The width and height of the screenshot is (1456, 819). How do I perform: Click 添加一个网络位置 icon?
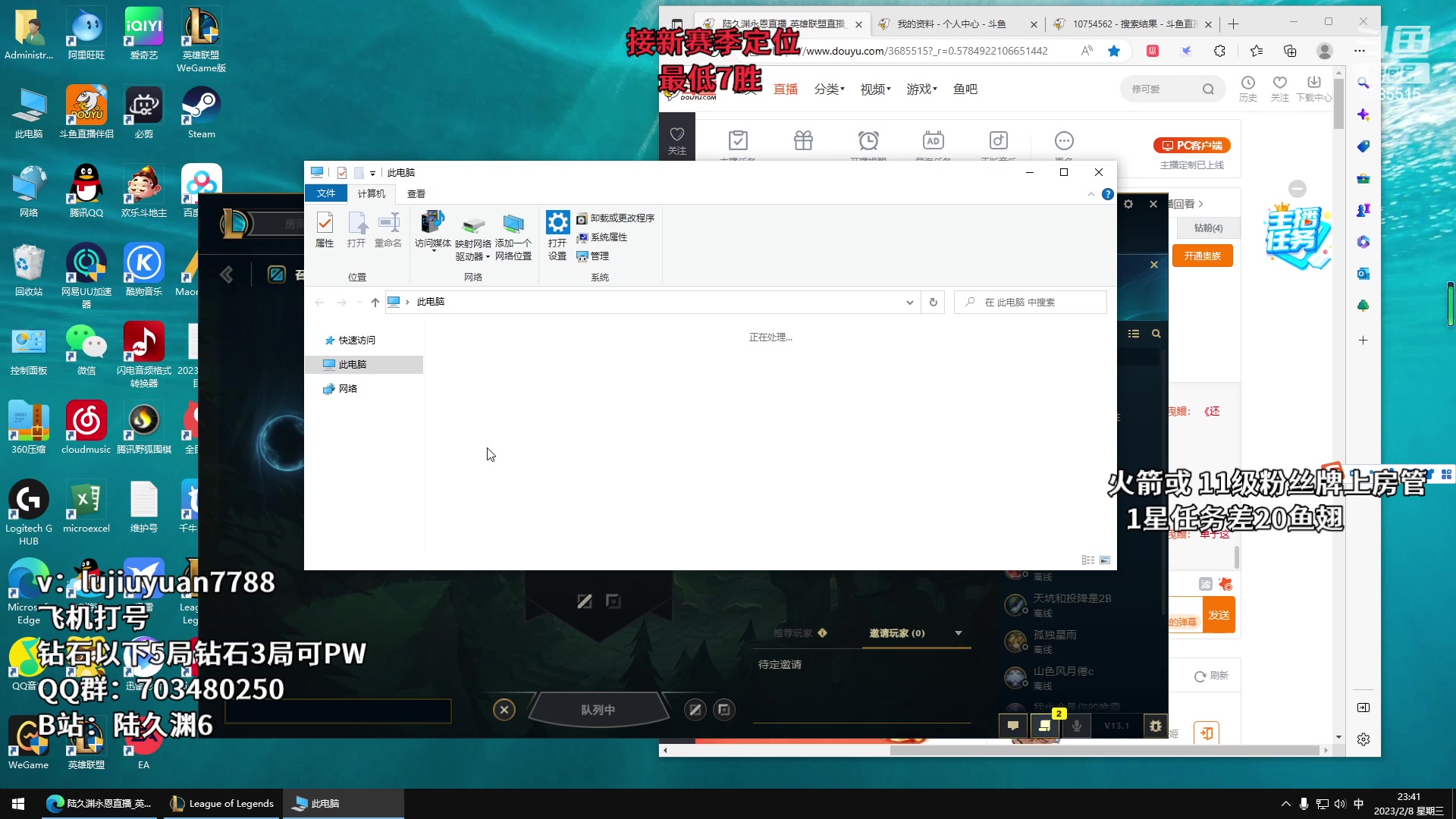[513, 236]
